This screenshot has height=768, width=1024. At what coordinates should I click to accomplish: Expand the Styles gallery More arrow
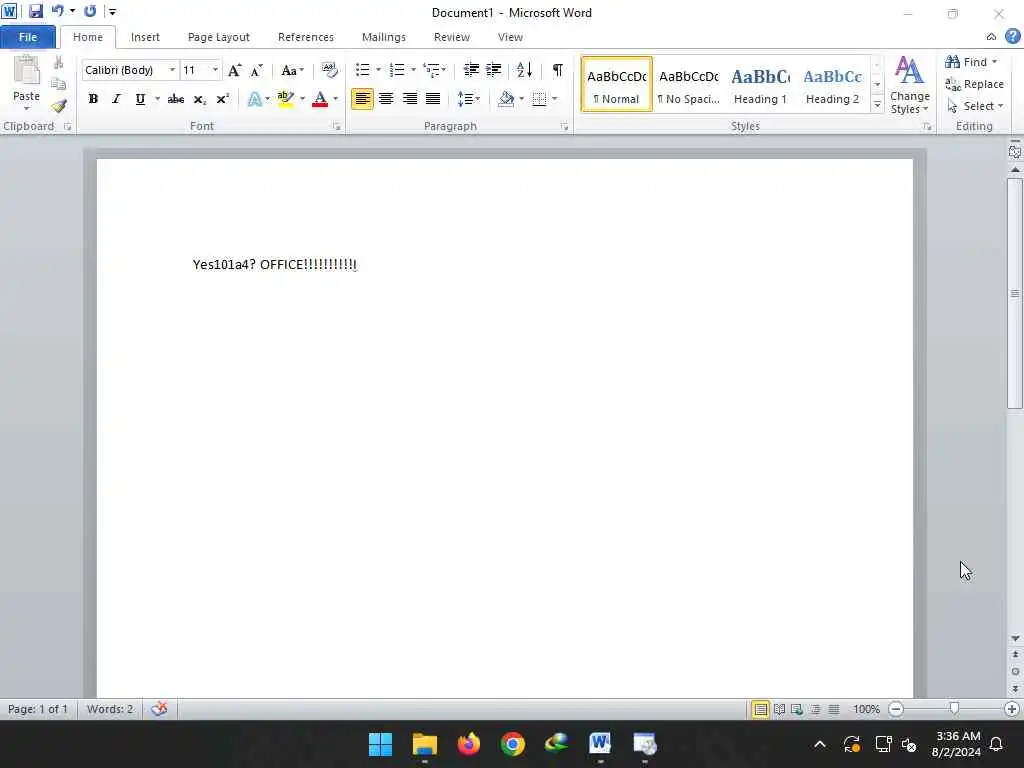(877, 104)
